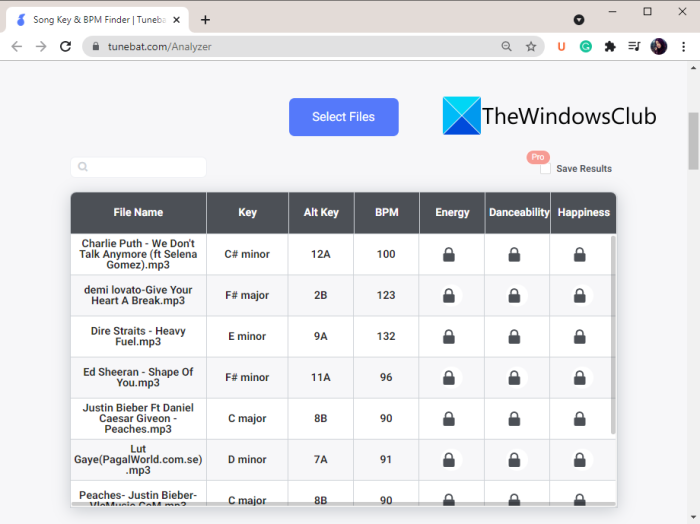Click the Pro badge above Save Results
This screenshot has width=700, height=524.
click(538, 157)
